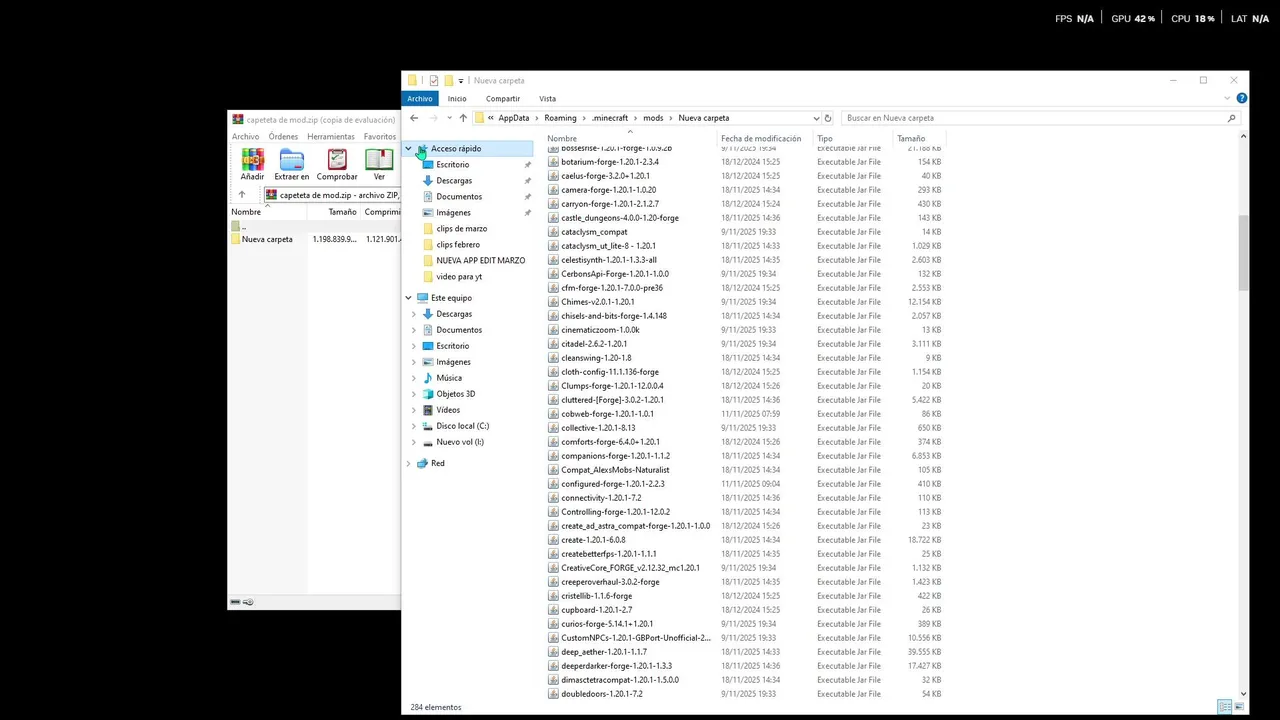Open NUEVA APP EDIT MARZO folder
This screenshot has width=1280, height=720.
(480, 261)
